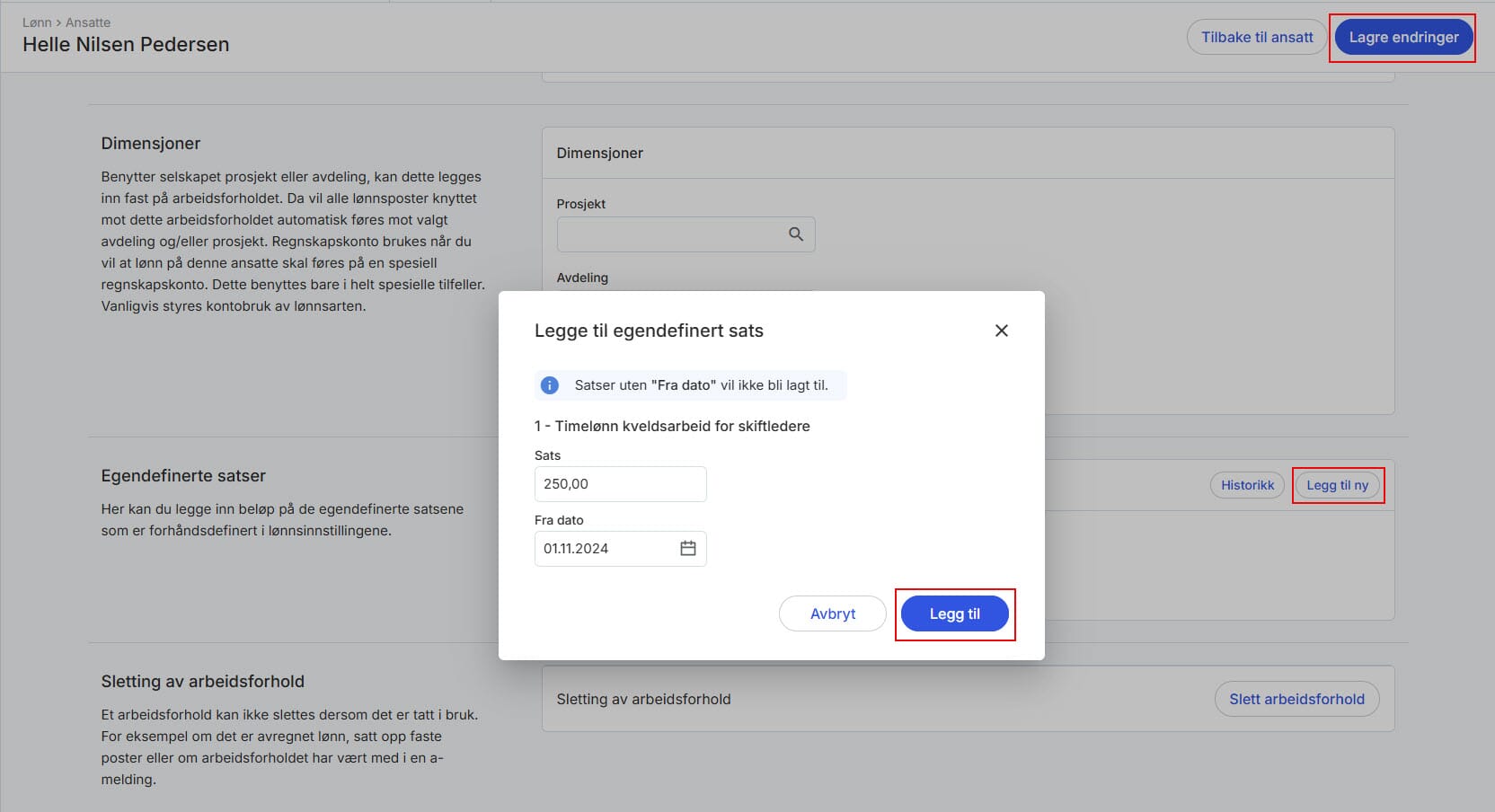Click Slett arbeidsforhold button

pyautogui.click(x=1296, y=699)
